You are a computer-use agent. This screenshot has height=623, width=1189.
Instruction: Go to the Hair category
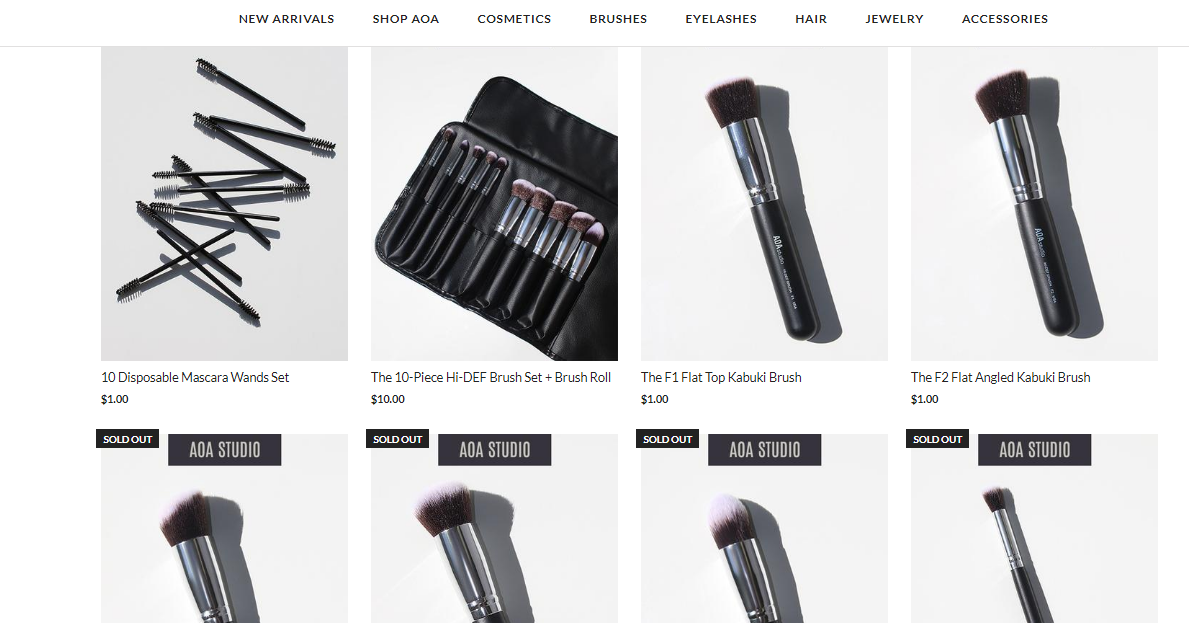811,19
